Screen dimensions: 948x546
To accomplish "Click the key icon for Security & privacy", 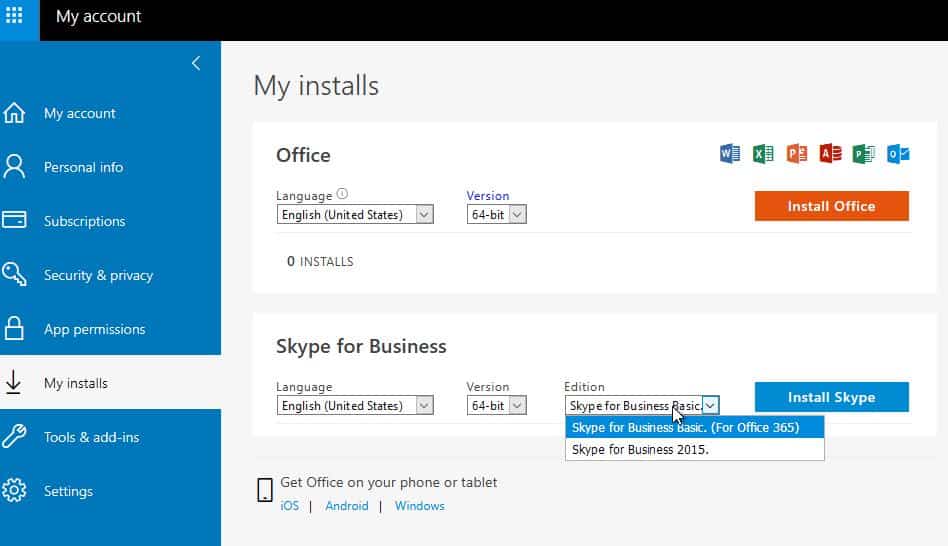I will click(x=14, y=274).
